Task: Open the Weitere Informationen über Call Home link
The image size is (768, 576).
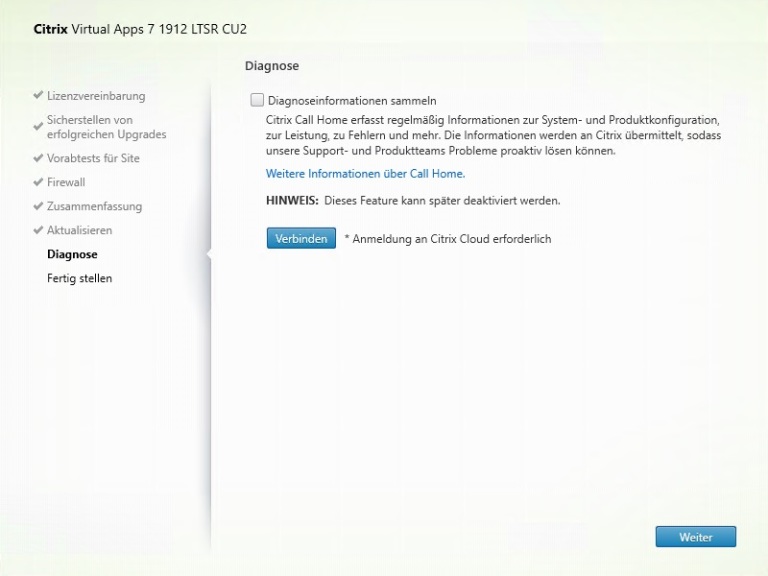Action: pyautogui.click(x=365, y=174)
